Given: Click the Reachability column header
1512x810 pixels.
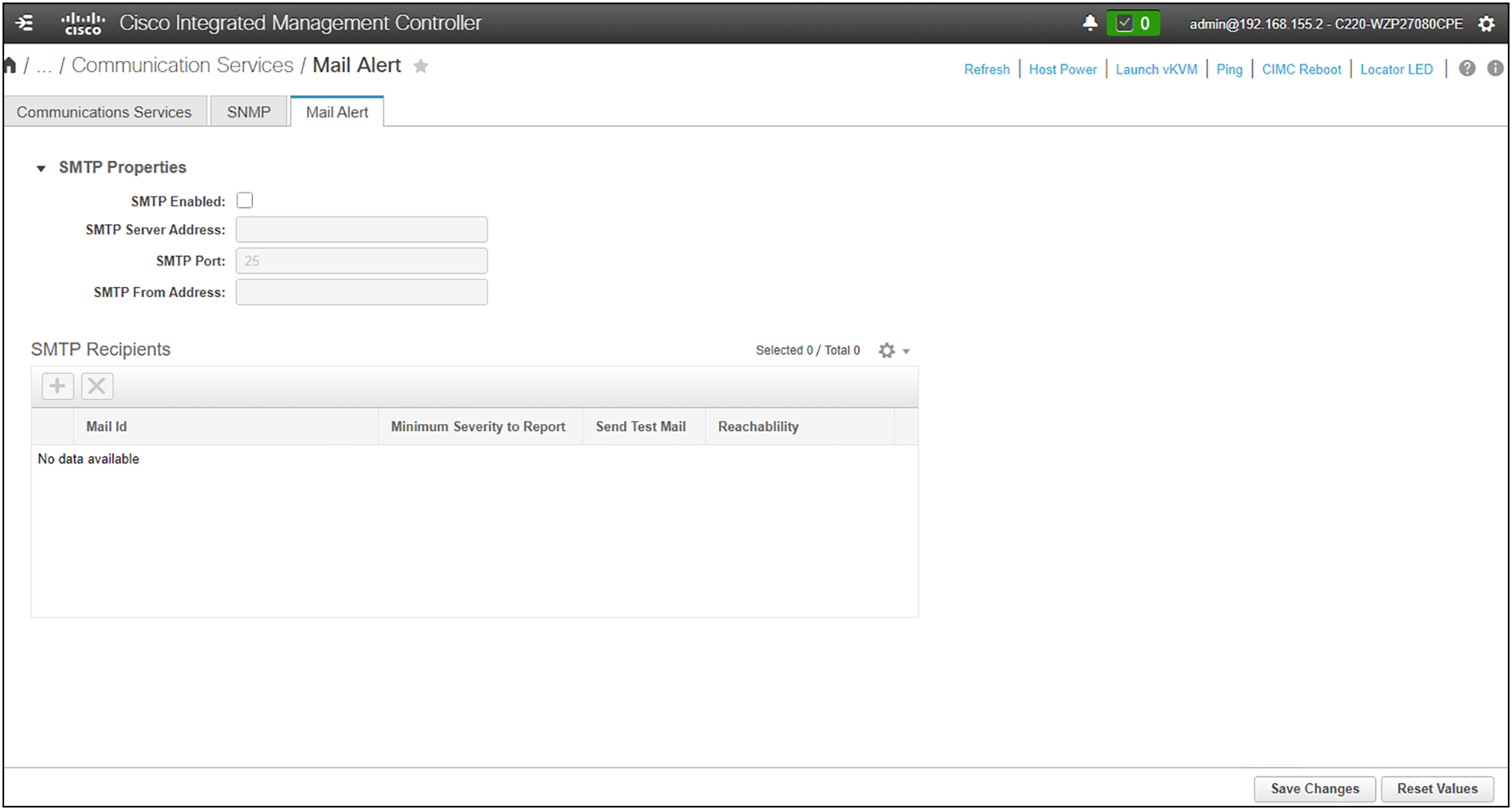Looking at the screenshot, I should 800,427.
